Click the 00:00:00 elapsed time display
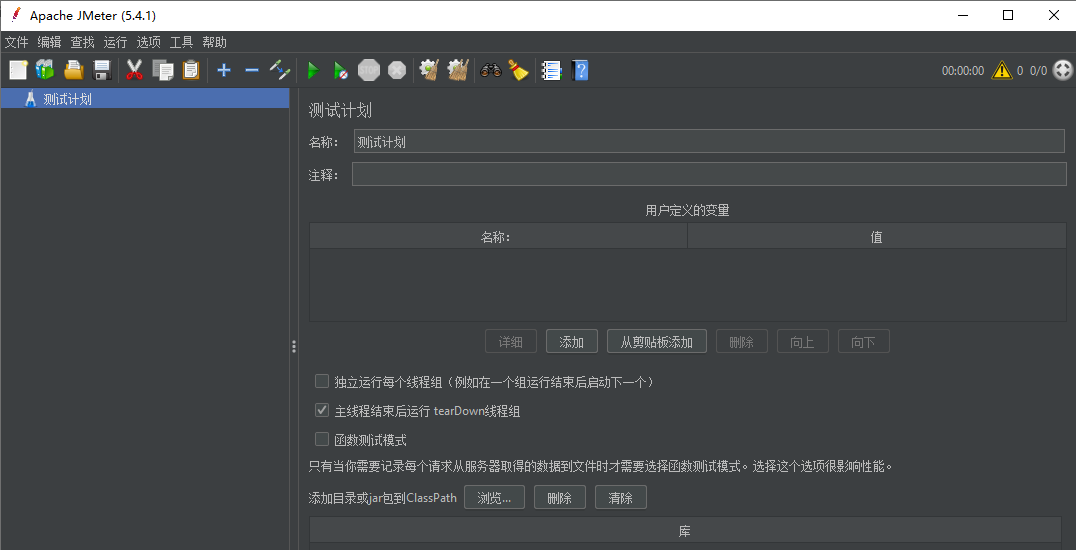Screen dimensions: 1076x550 click(x=963, y=70)
